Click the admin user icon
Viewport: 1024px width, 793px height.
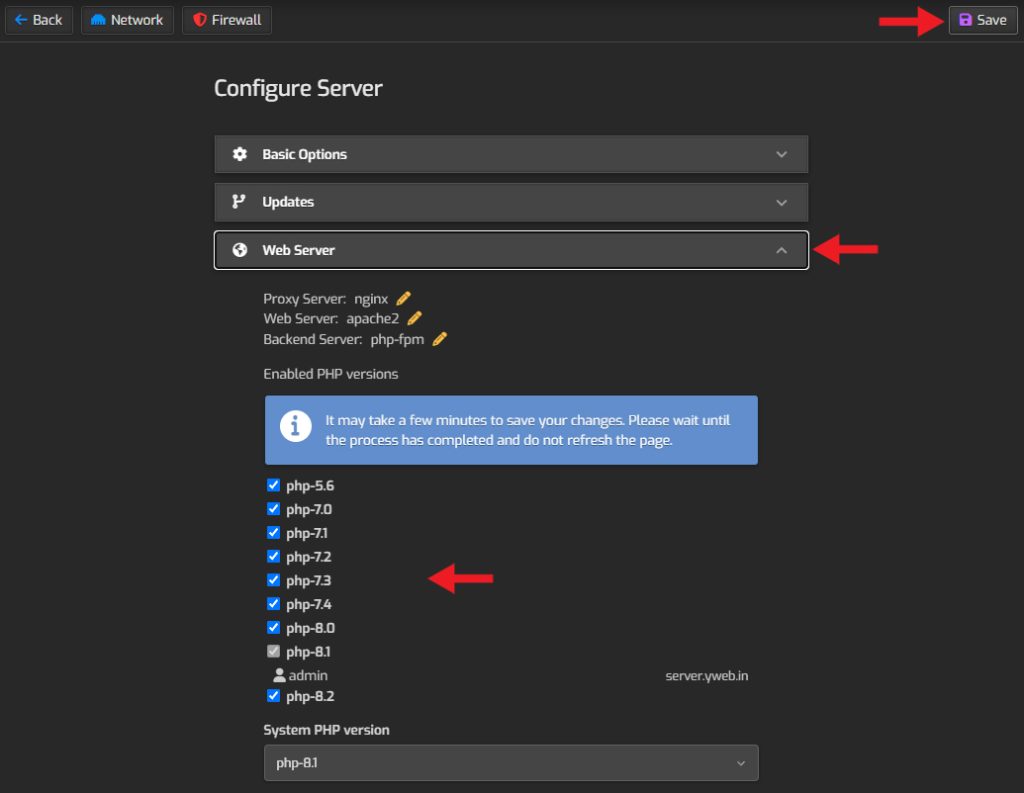click(x=280, y=675)
